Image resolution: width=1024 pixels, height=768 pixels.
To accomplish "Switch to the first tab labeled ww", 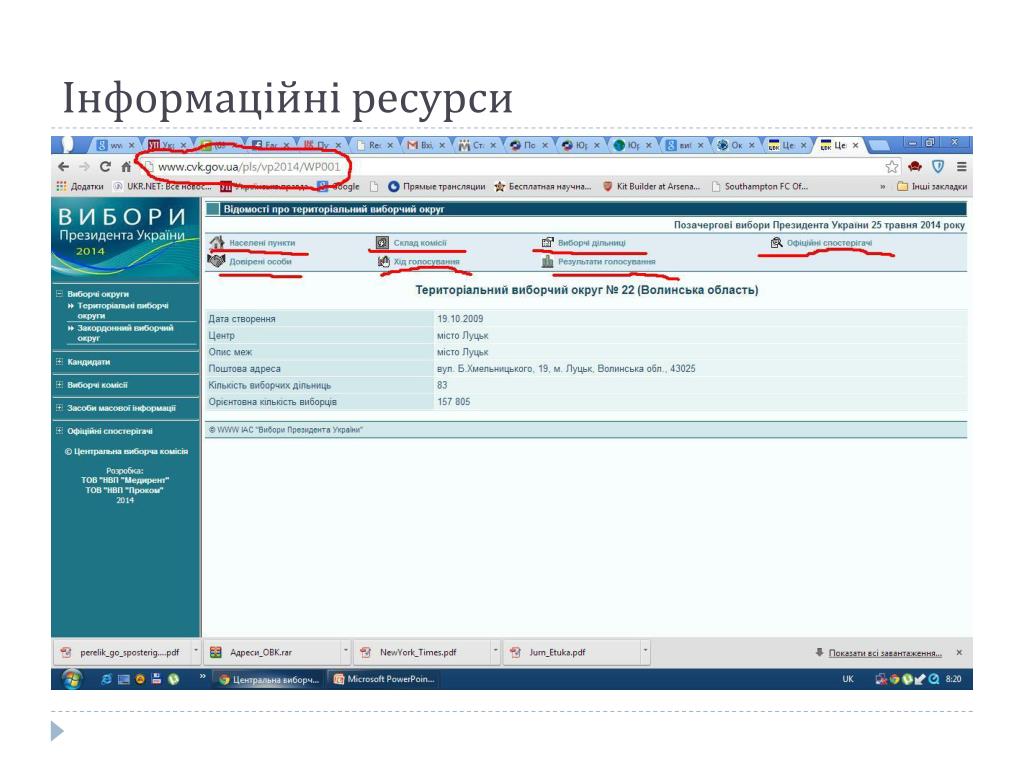I will click(116, 145).
